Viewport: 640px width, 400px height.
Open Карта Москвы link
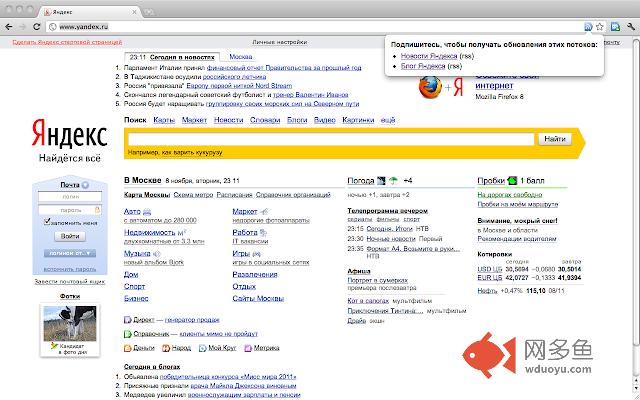click(x=147, y=195)
